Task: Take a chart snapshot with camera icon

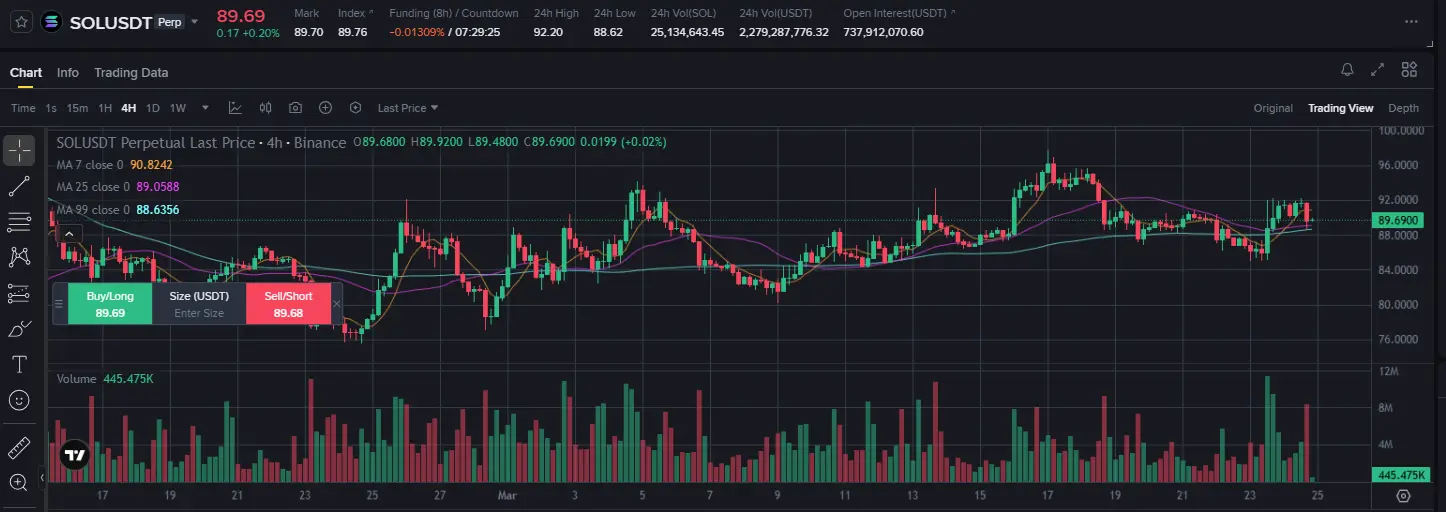Action: tap(296, 108)
